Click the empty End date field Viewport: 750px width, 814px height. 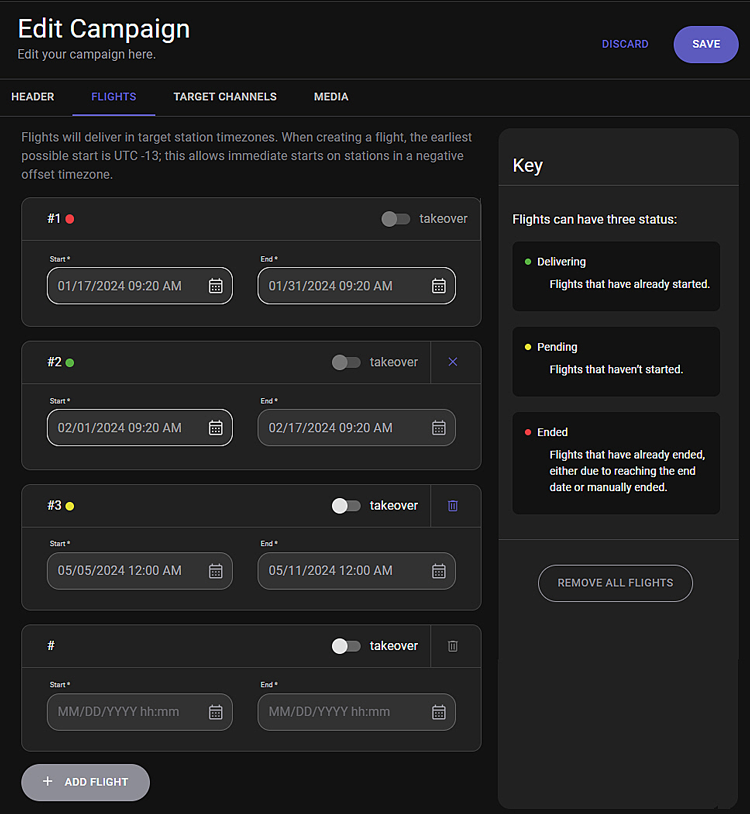click(357, 712)
